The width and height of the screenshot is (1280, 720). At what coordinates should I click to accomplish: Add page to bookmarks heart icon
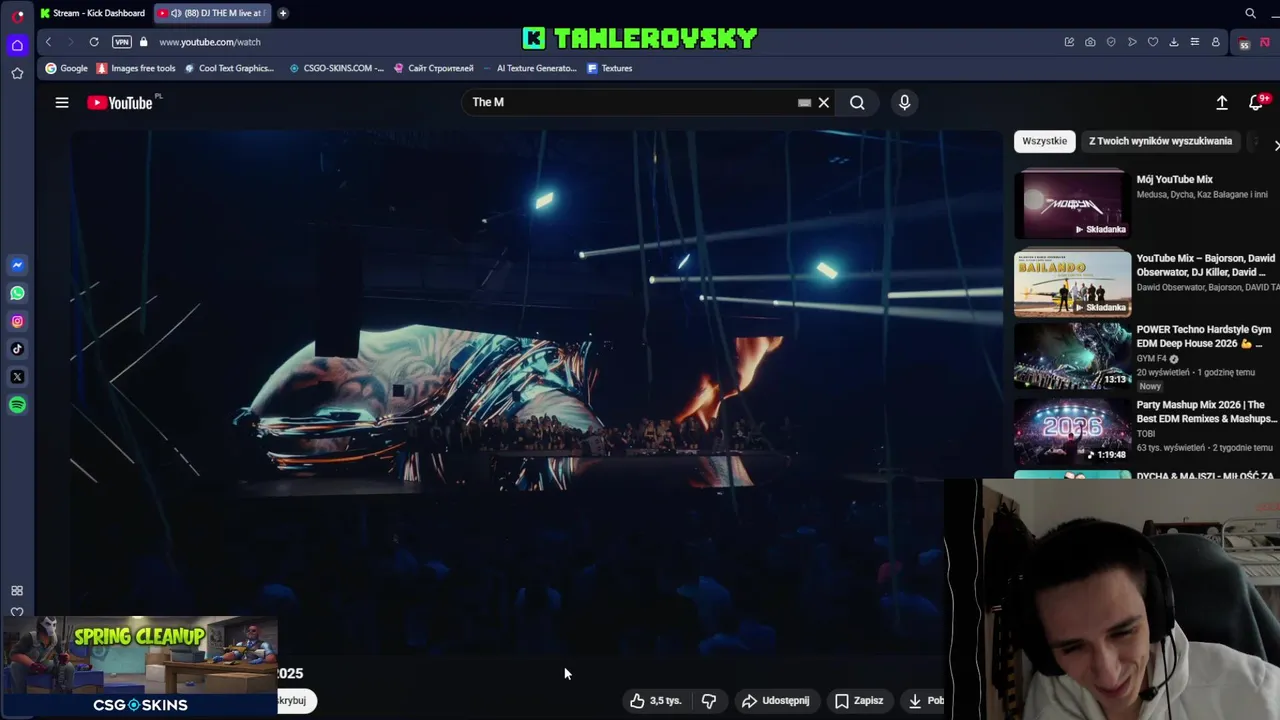tap(1153, 42)
